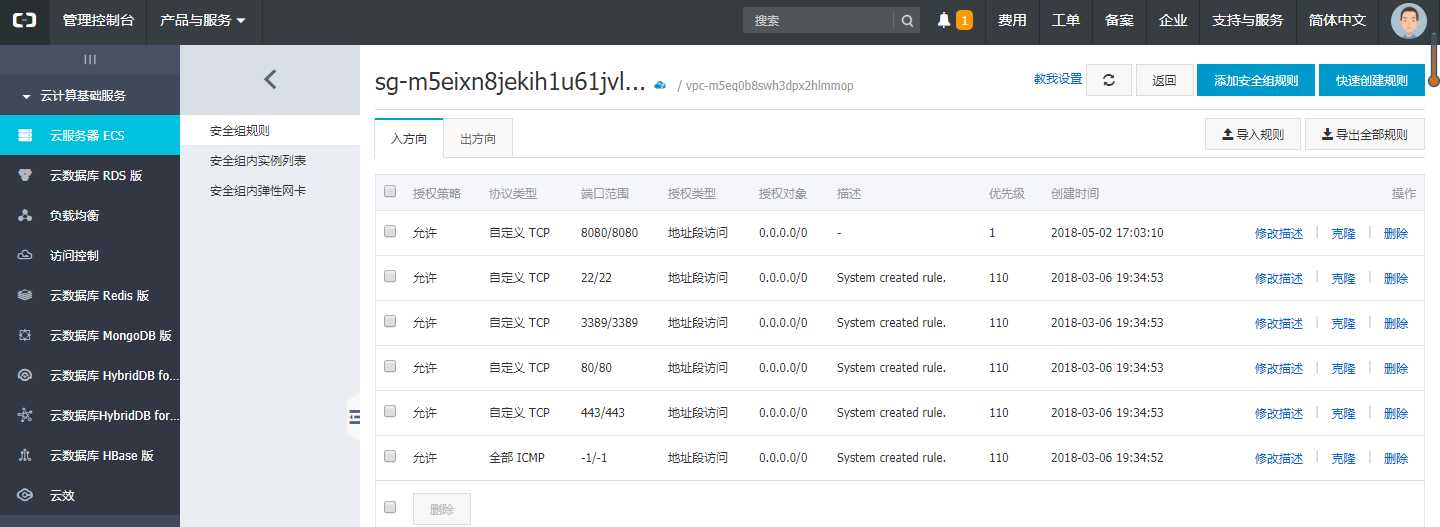Open the 产品与服务 dropdown menu
Screen dimensions: 1440x527
click(203, 21)
